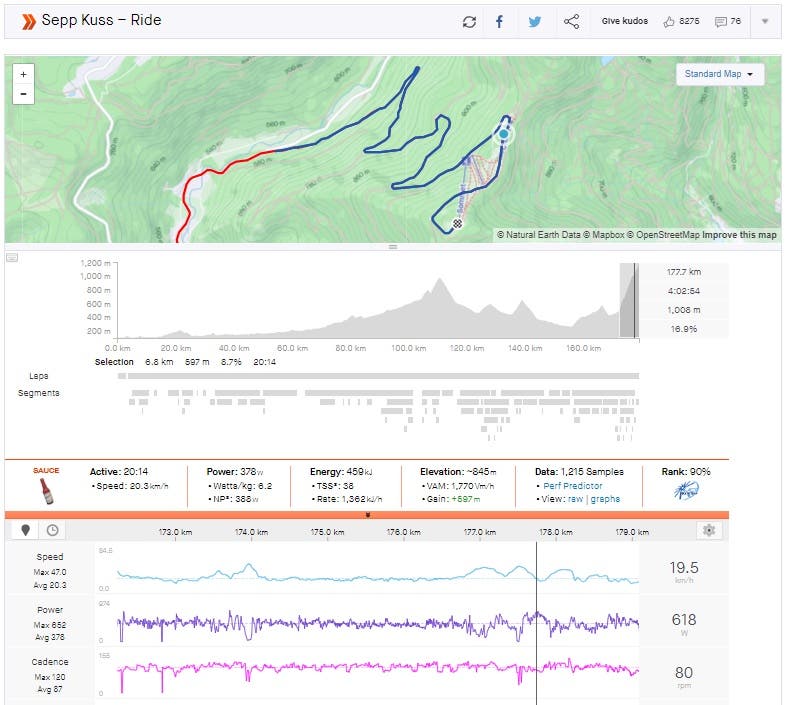The height and width of the screenshot is (705, 789).
Task: Open the Standard Map dropdown
Action: pyautogui.click(x=719, y=75)
